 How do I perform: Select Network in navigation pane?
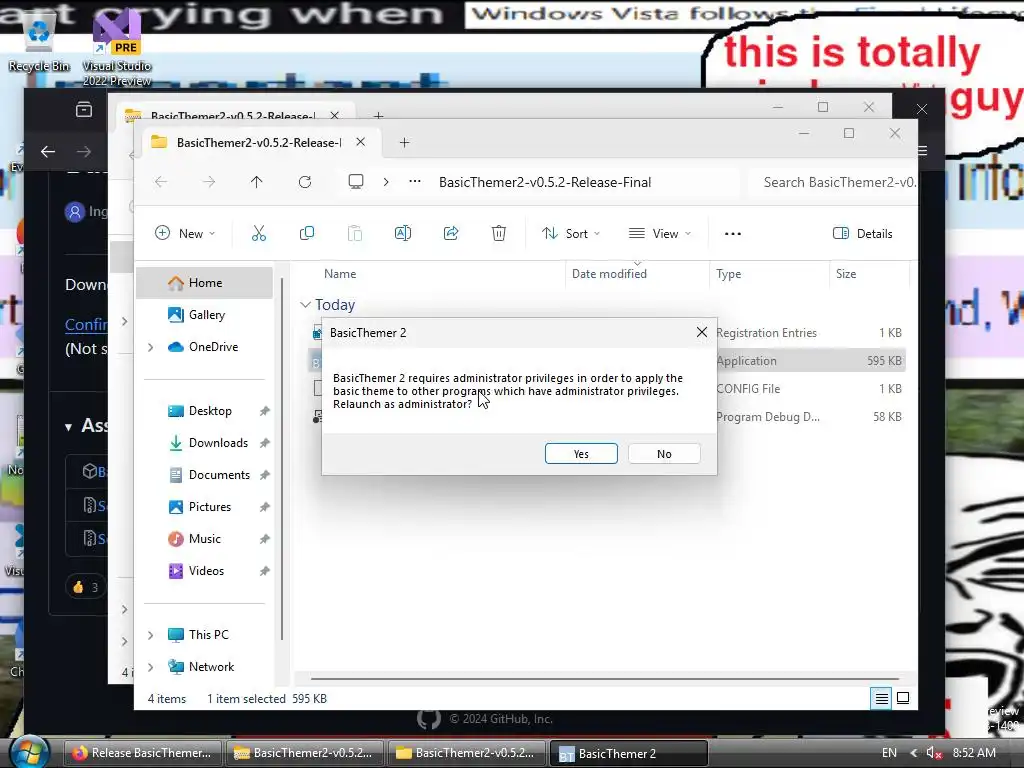point(204,667)
